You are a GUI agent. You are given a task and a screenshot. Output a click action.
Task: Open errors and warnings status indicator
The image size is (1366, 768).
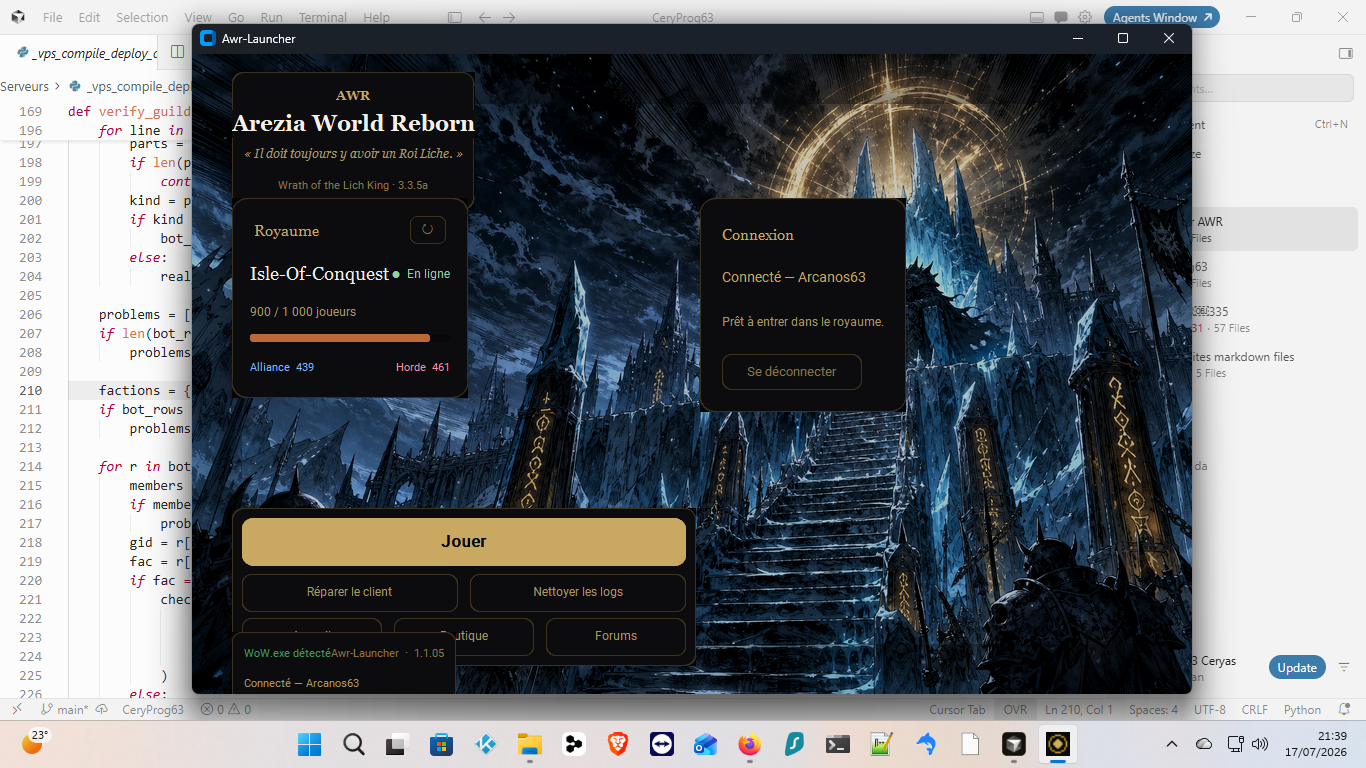(x=226, y=710)
